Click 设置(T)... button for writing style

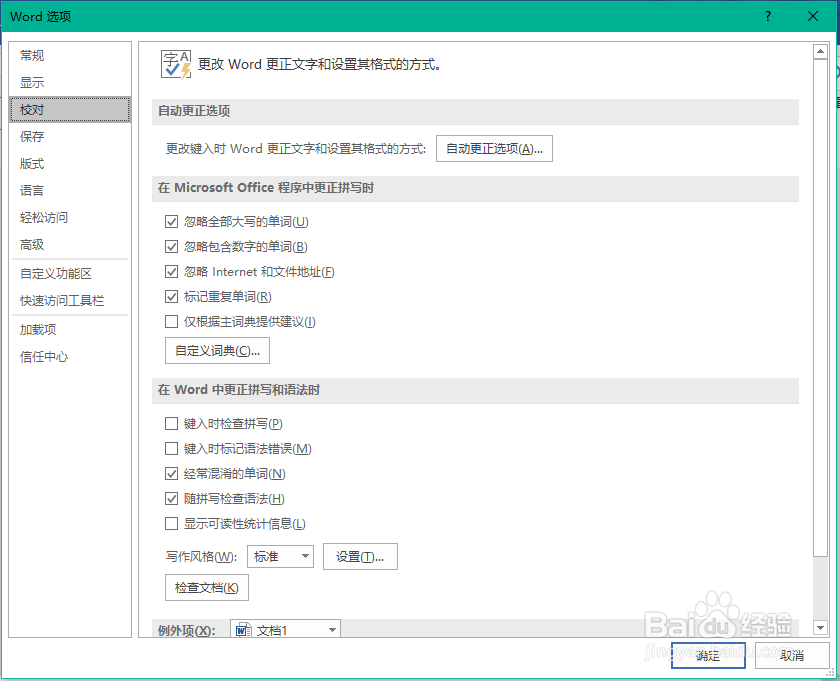360,557
